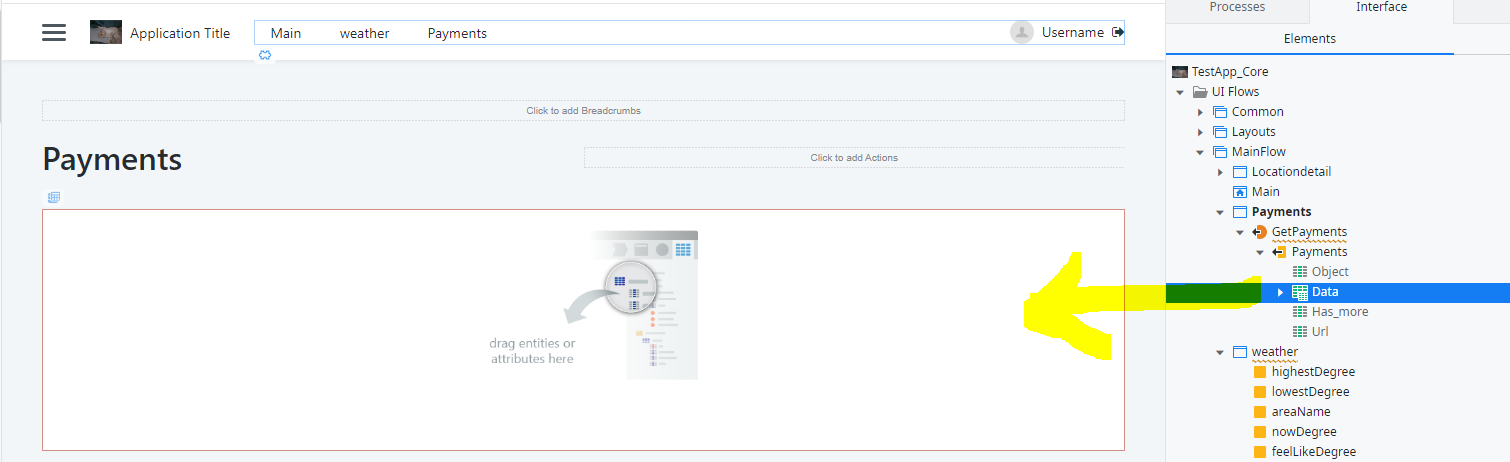The image size is (1510, 462).
Task: Open the hamburger menu icon
Action: 54,32
